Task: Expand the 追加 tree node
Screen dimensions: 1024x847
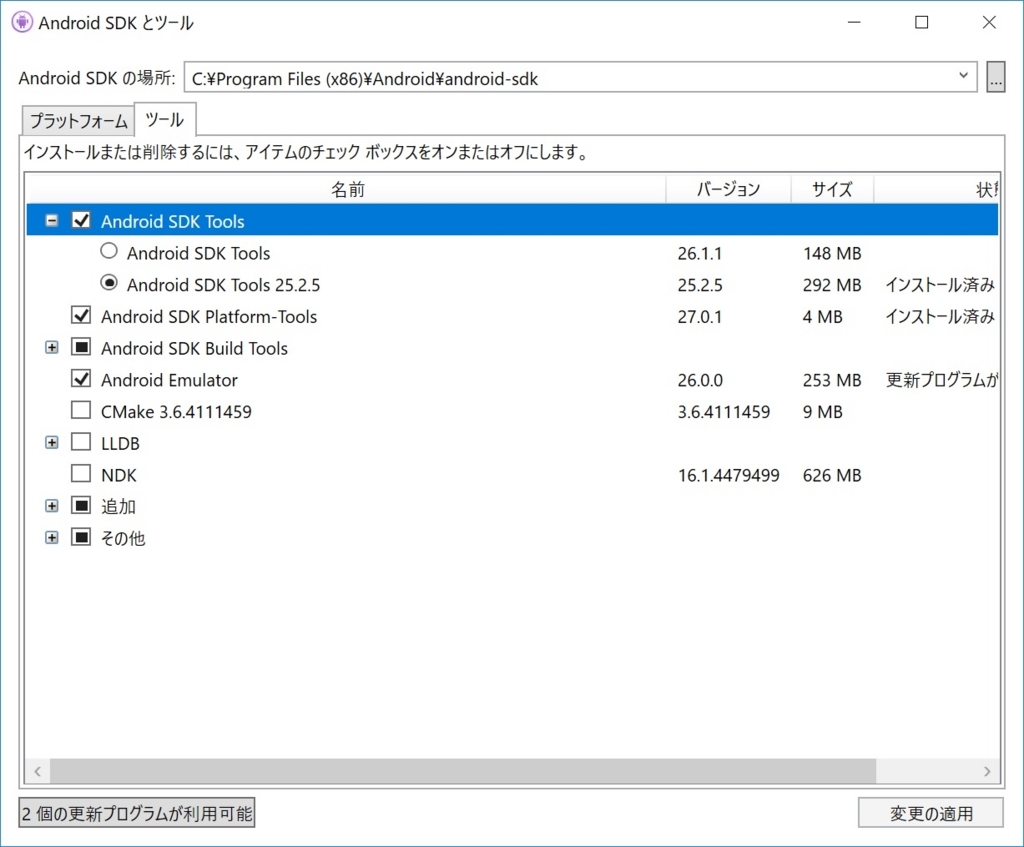Action: click(52, 506)
